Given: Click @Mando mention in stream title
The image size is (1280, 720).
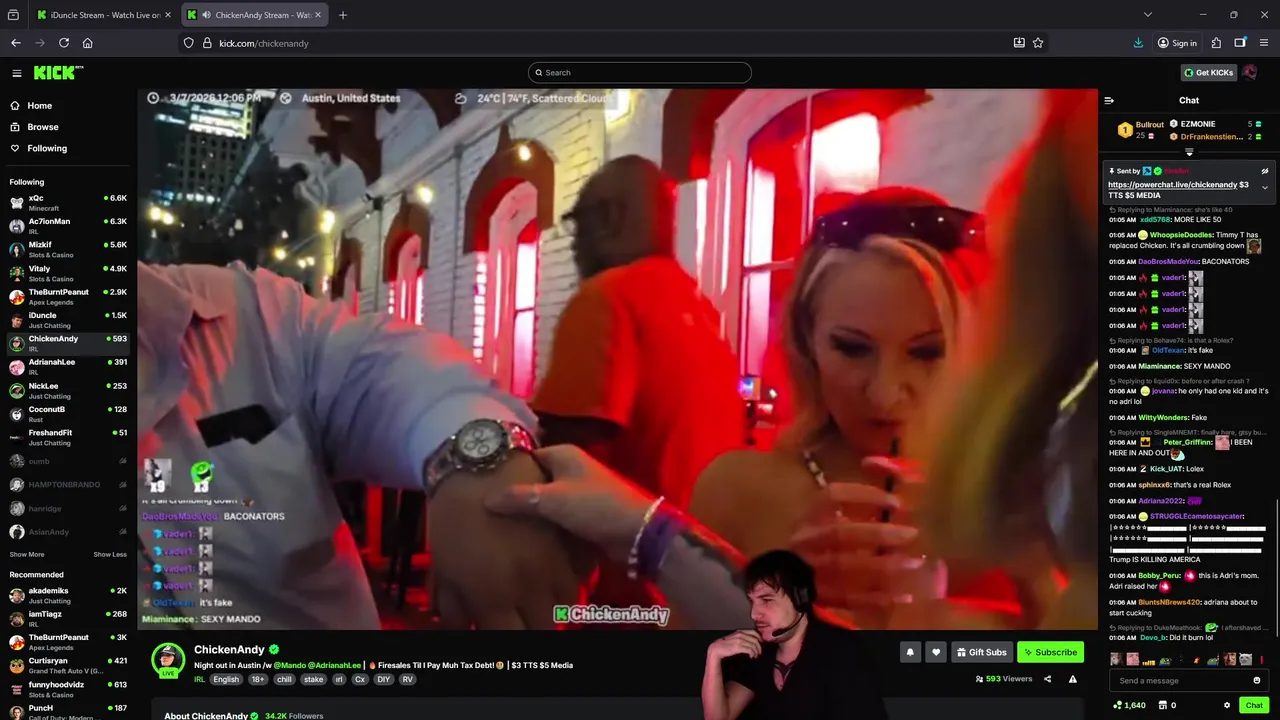Looking at the screenshot, I should point(289,665).
